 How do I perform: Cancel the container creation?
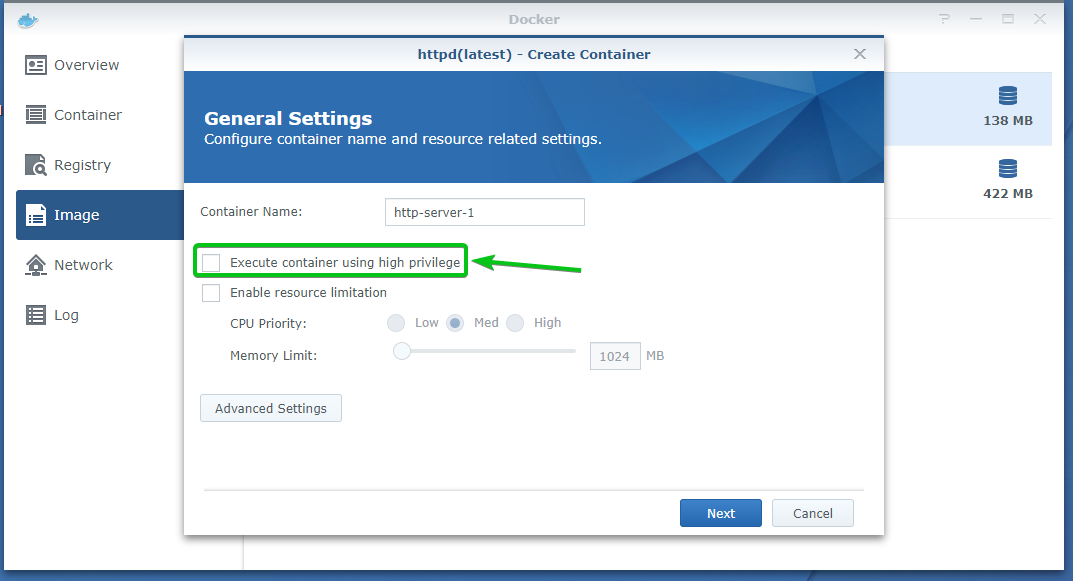coord(812,513)
